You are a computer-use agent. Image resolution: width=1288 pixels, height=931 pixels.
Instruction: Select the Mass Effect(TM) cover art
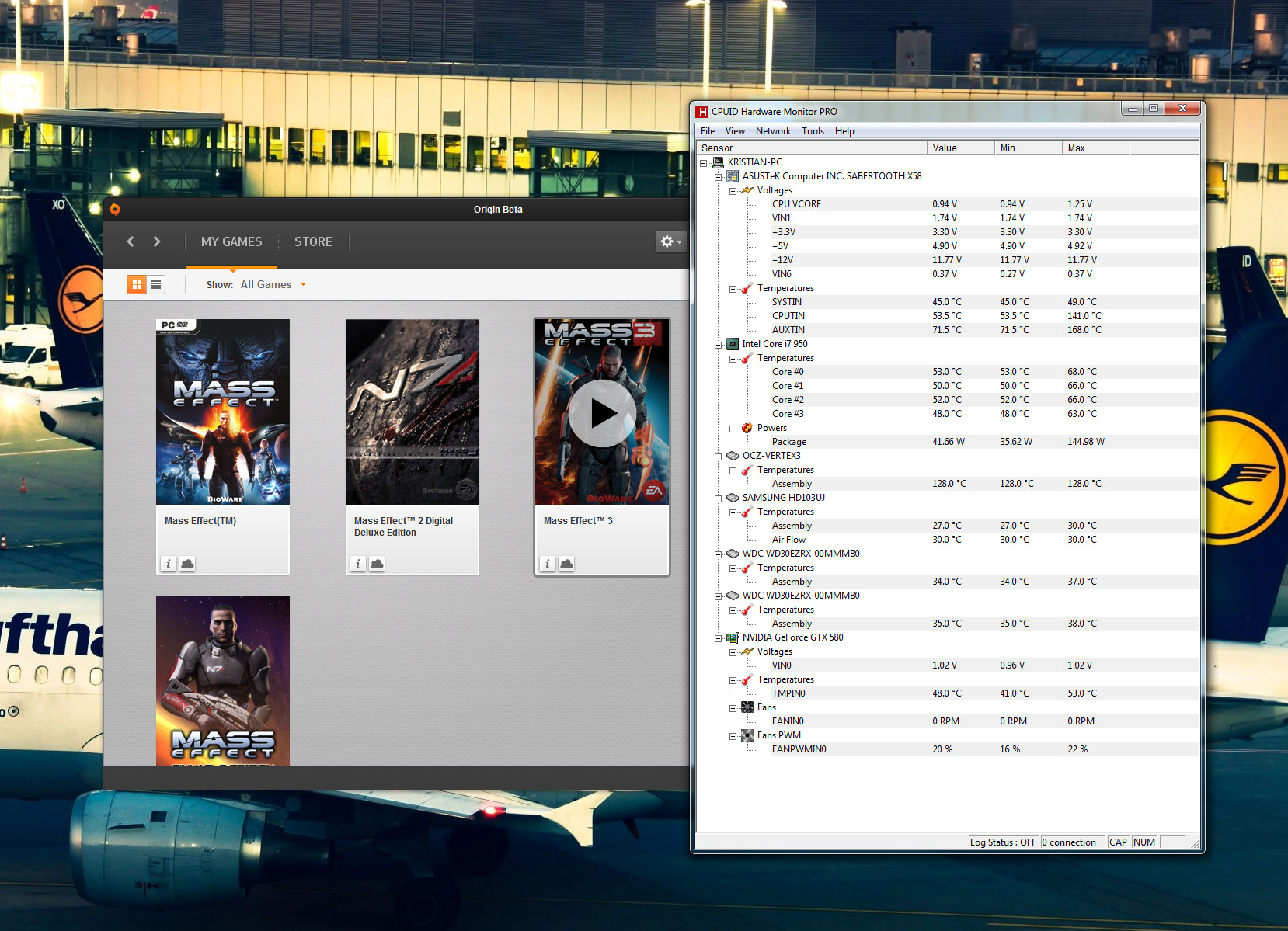(x=223, y=412)
